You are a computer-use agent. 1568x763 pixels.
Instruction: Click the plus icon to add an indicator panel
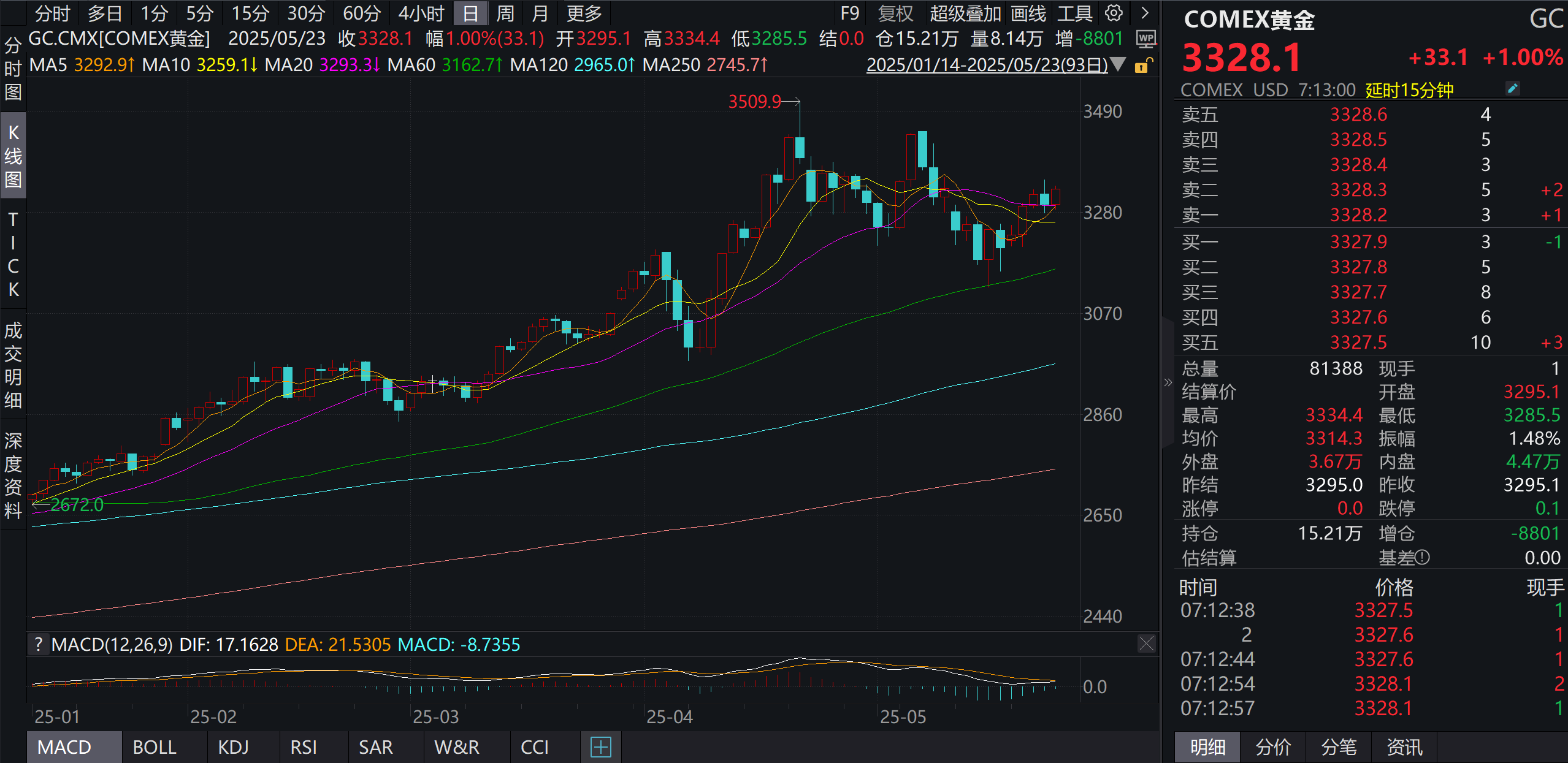point(601,747)
